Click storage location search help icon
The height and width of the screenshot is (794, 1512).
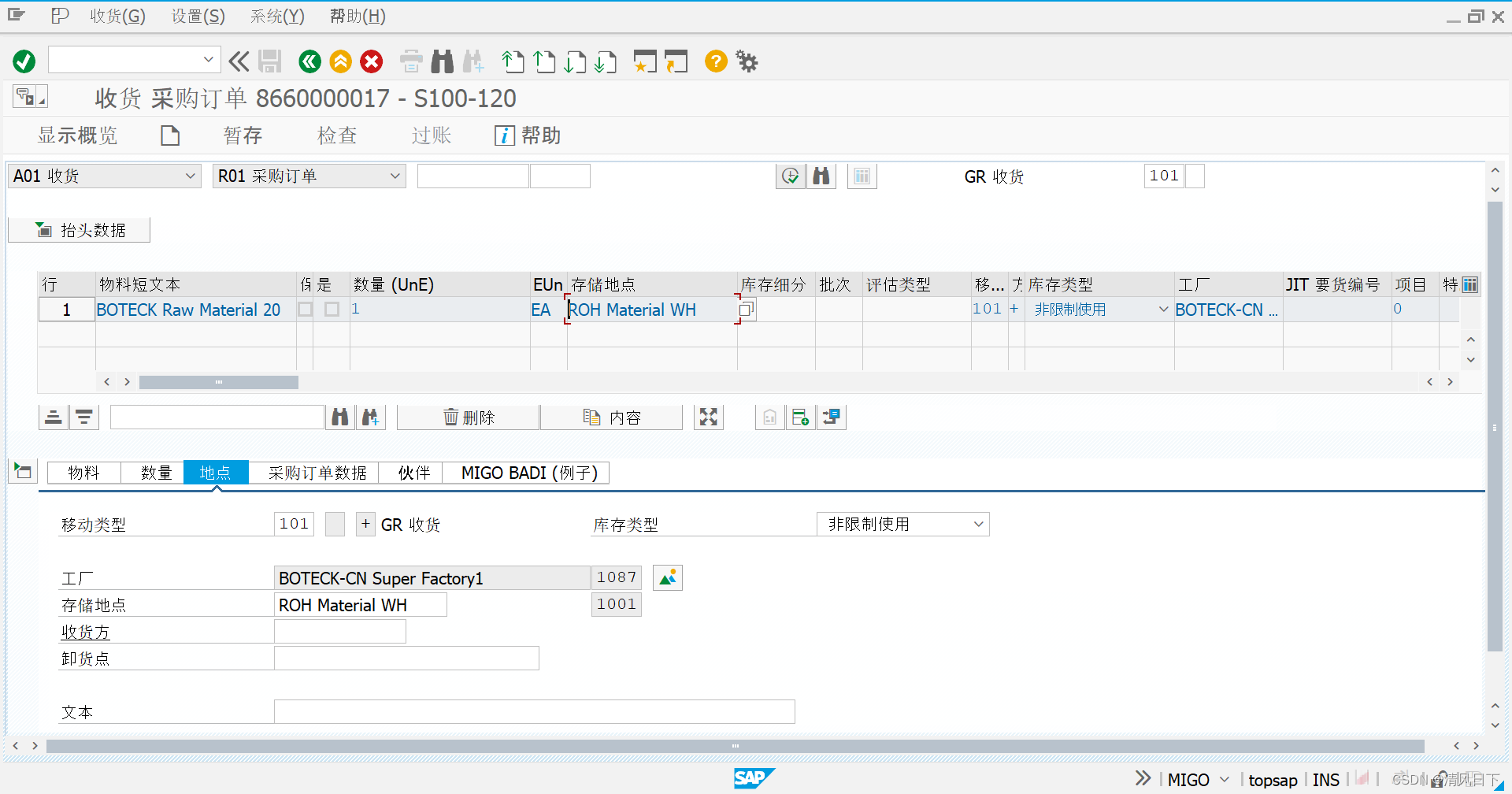pyautogui.click(x=747, y=310)
